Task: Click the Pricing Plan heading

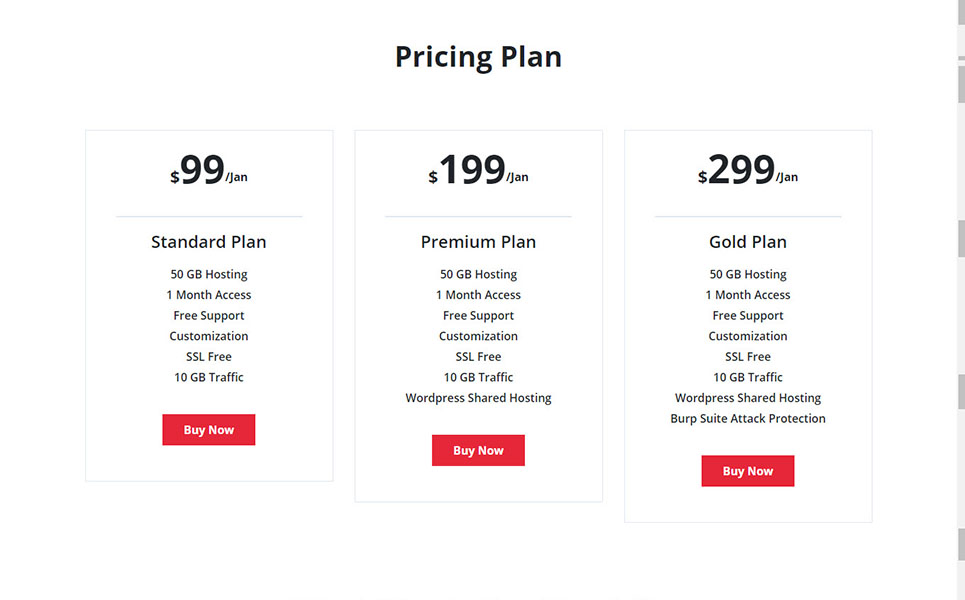Action: coord(478,57)
